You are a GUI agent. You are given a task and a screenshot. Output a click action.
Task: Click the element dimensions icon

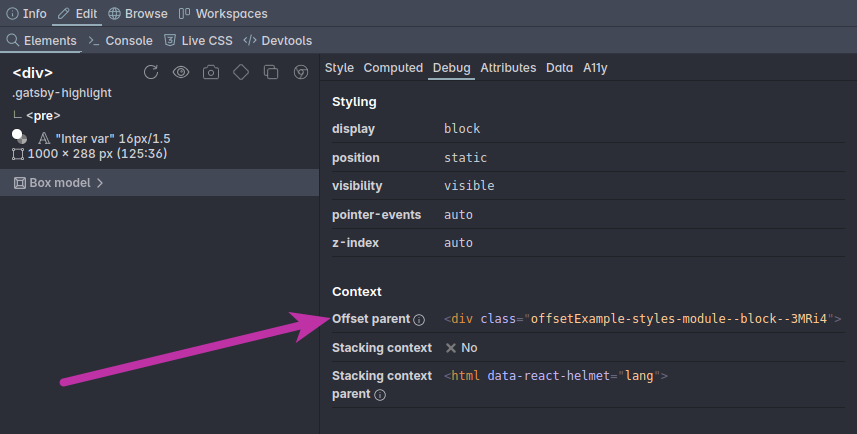18,154
